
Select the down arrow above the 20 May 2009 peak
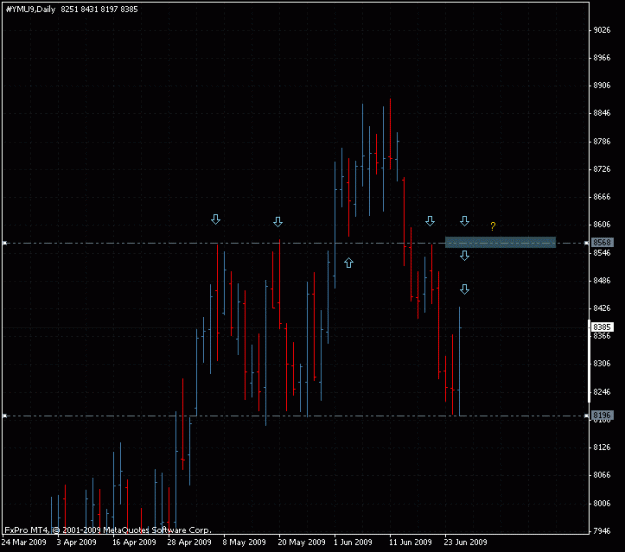click(x=278, y=222)
